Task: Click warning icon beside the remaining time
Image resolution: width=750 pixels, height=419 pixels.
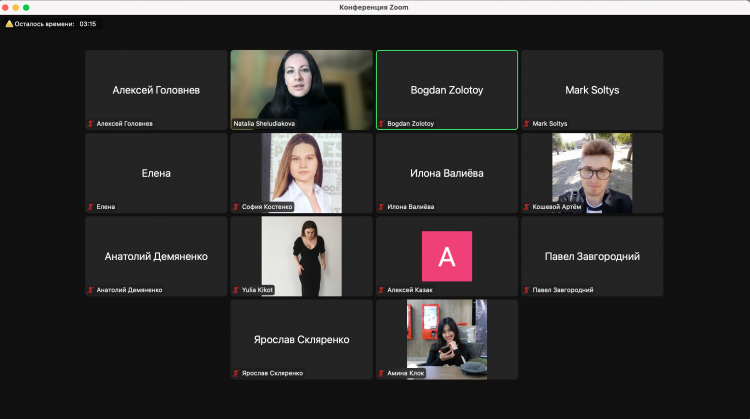Action: tap(9, 23)
